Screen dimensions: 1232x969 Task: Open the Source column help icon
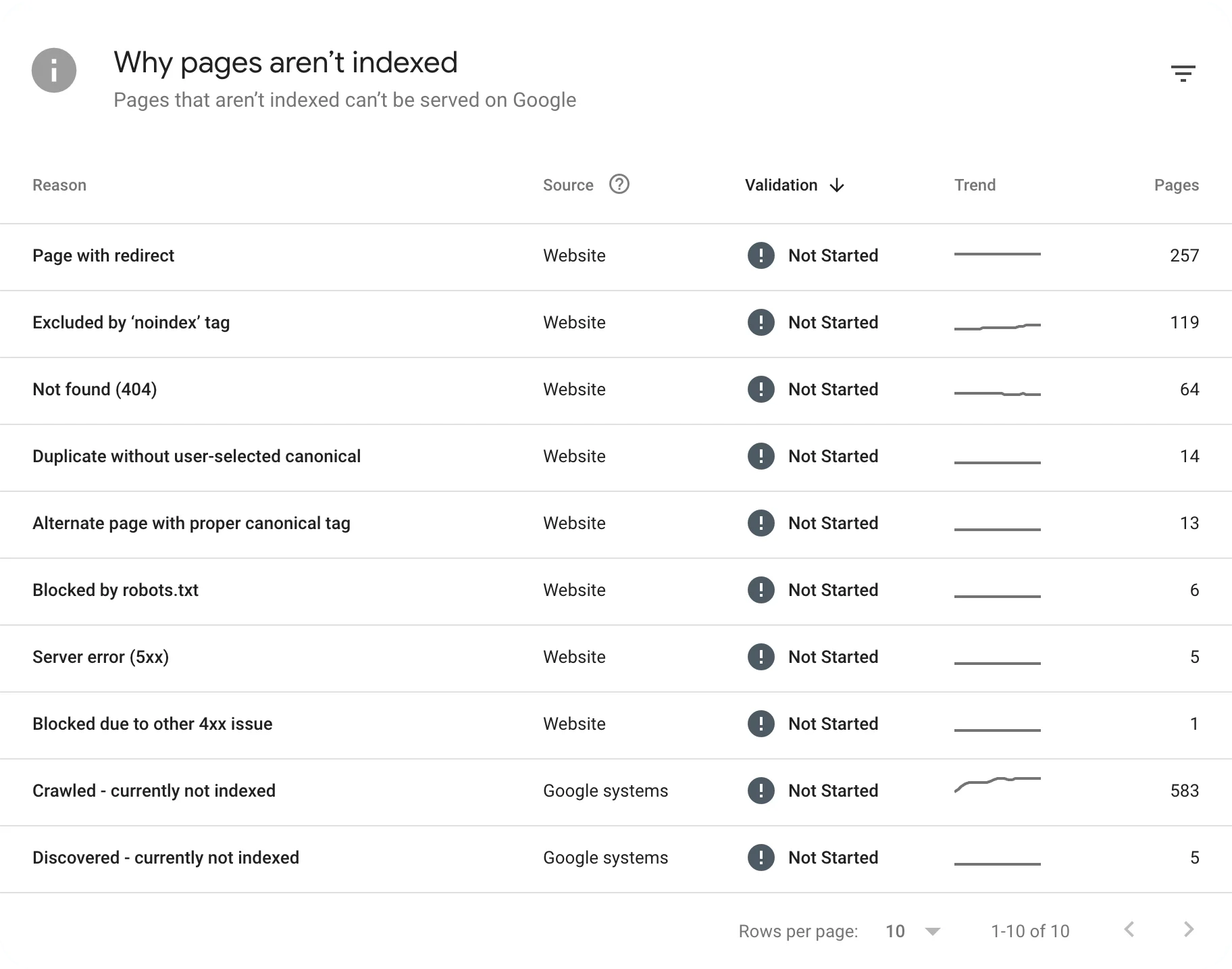click(619, 184)
